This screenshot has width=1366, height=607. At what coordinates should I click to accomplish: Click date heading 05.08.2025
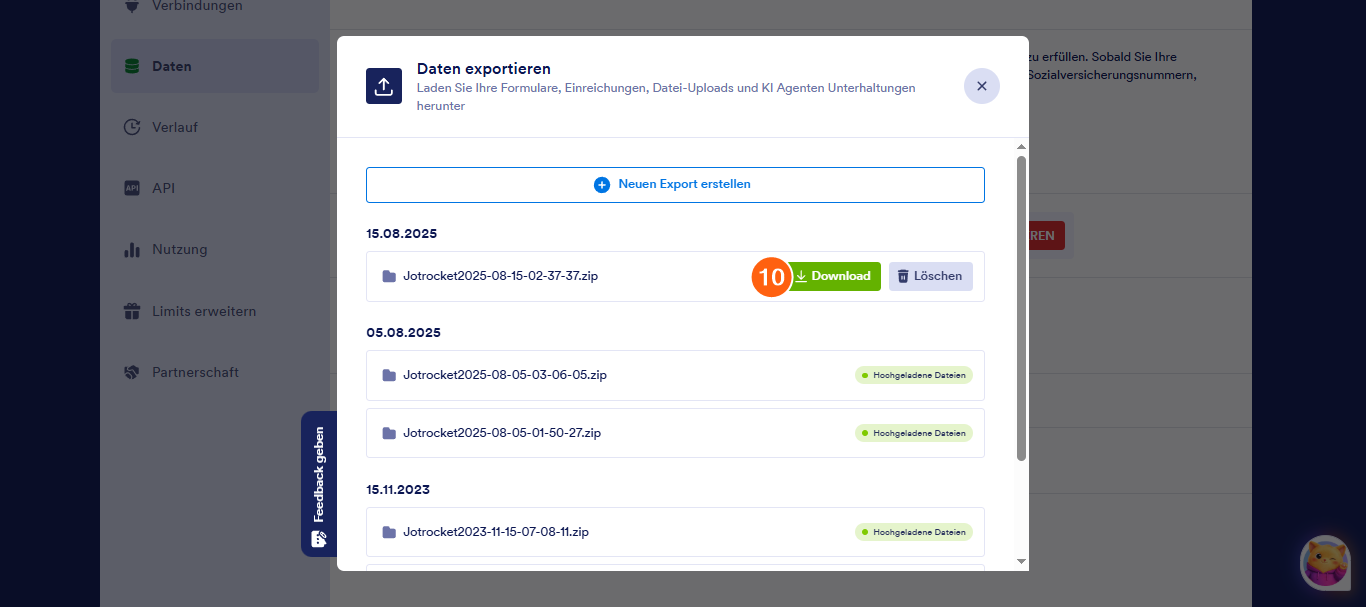(403, 332)
